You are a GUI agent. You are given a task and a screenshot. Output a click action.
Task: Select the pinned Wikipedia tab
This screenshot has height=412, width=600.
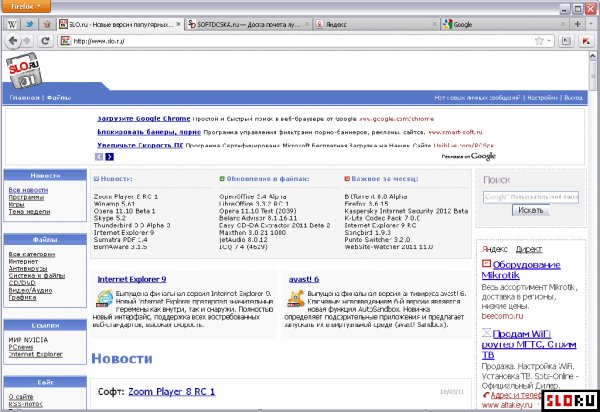click(12, 24)
